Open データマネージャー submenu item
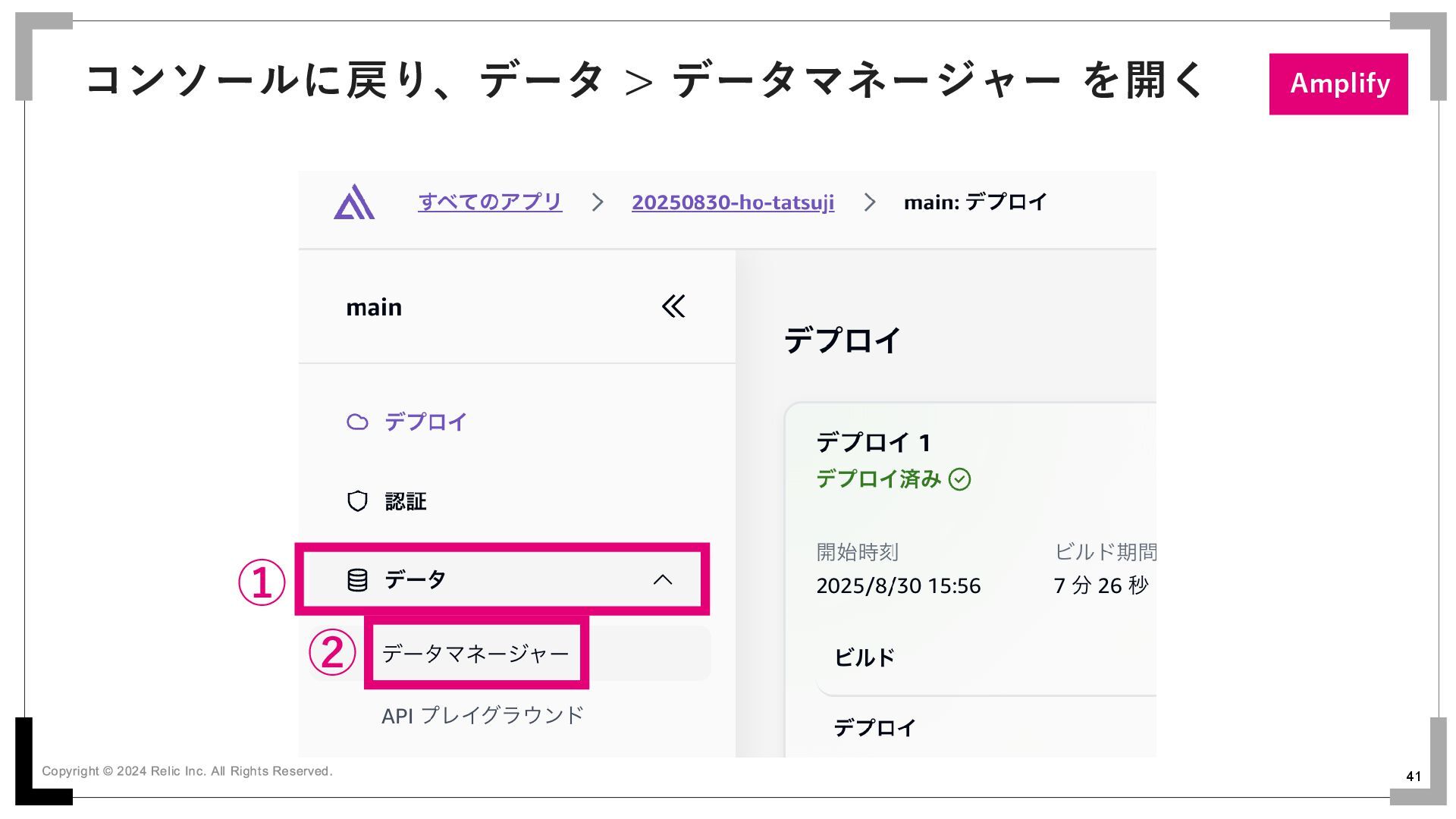 tap(475, 653)
